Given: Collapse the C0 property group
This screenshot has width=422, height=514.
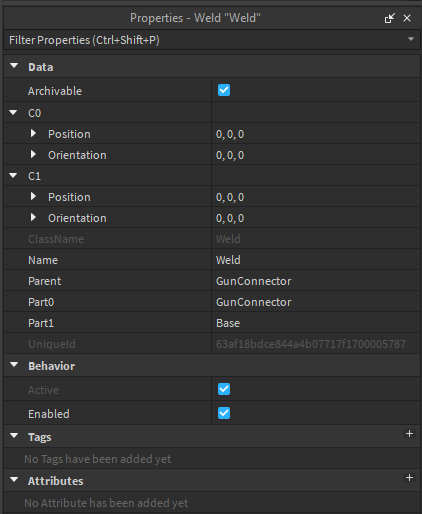Looking at the screenshot, I should tap(13, 113).
